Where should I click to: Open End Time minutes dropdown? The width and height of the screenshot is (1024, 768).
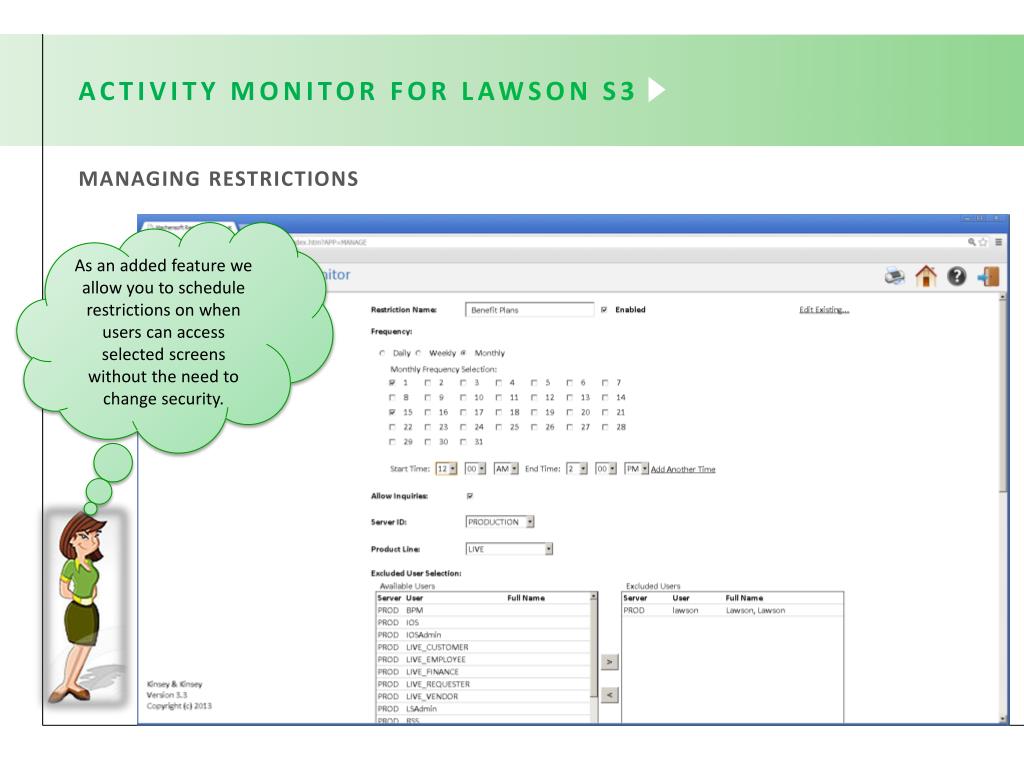point(605,469)
